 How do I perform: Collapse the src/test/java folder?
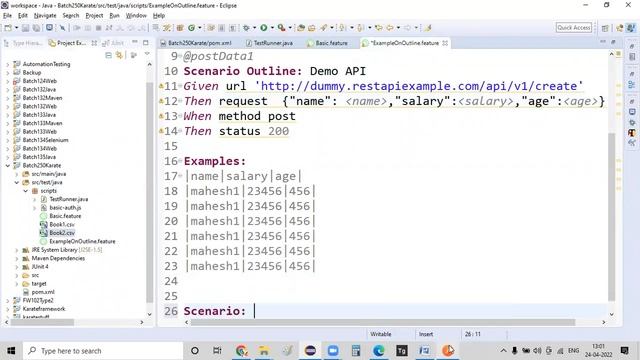[17, 182]
